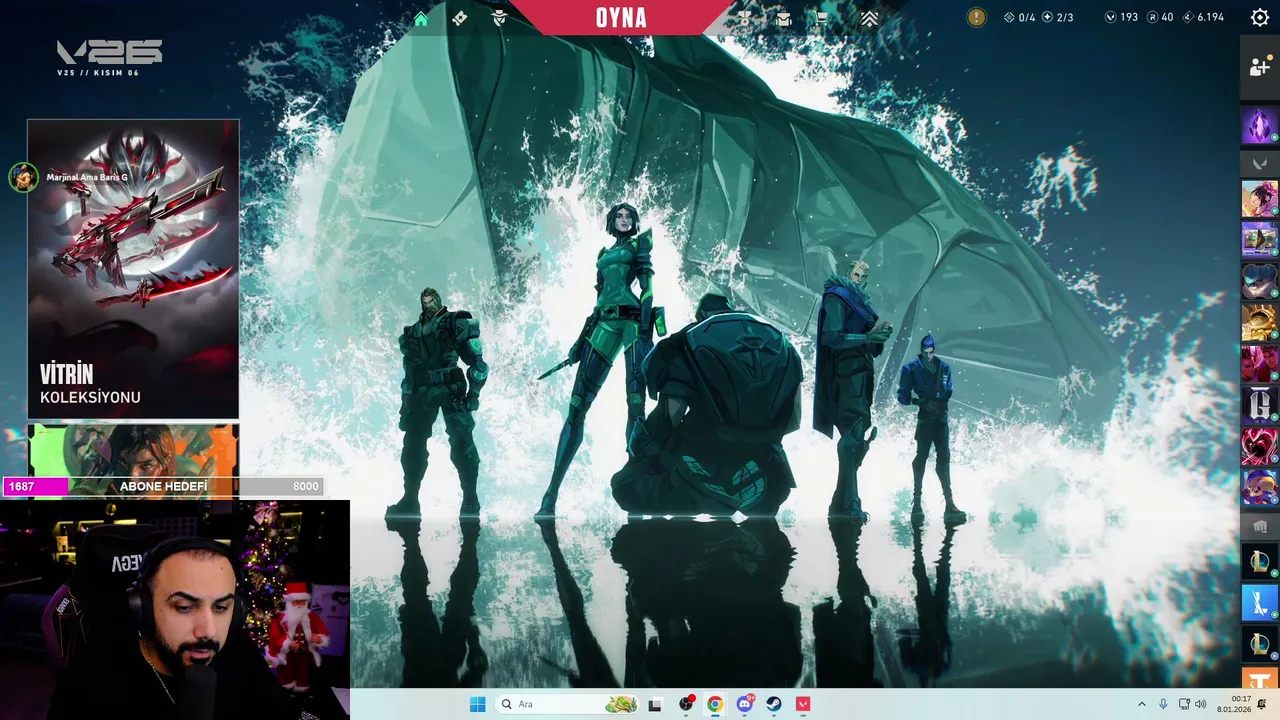The height and width of the screenshot is (720, 1280).
Task: Collapse the Valorant friends section header
Action: (1260, 163)
